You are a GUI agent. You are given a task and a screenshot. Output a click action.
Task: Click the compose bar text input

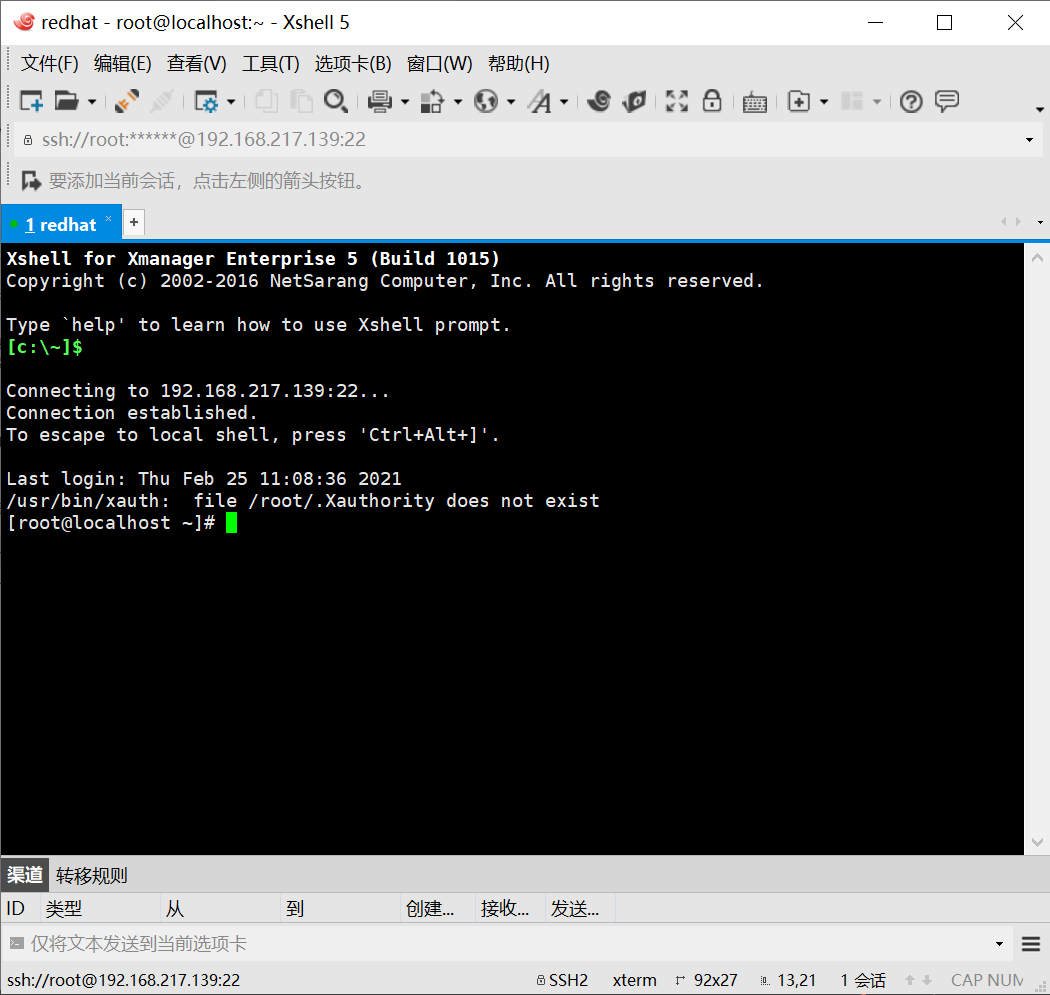pyautogui.click(x=509, y=944)
